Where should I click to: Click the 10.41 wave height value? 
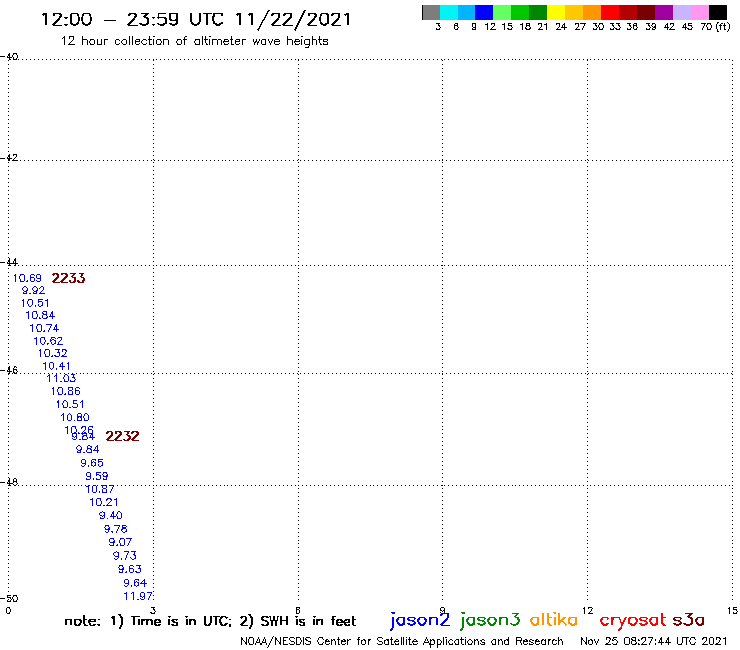click(56, 366)
